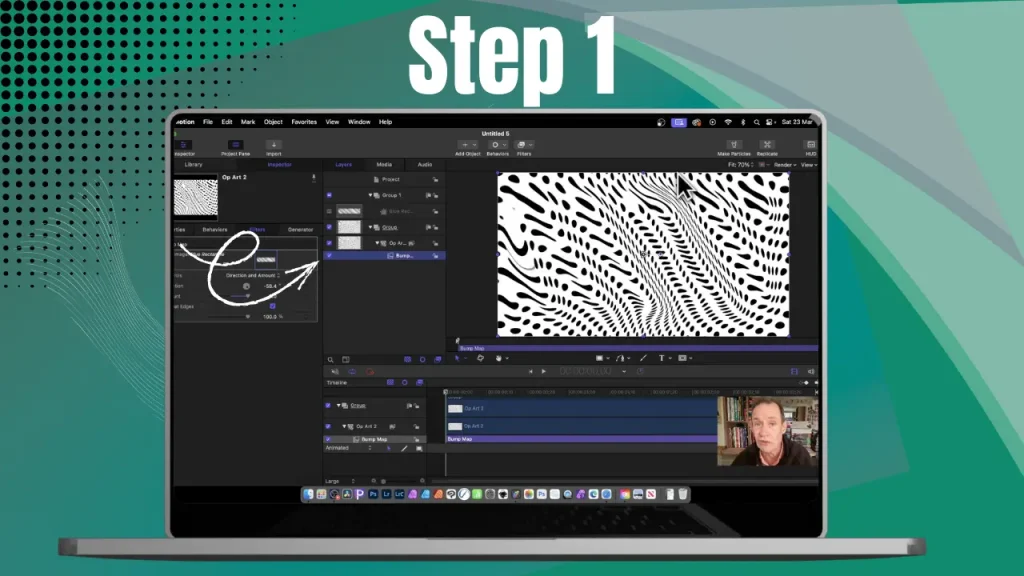Click the lock icon on Bump Map layer
Viewport: 1024px width, 576px height.
pos(435,256)
